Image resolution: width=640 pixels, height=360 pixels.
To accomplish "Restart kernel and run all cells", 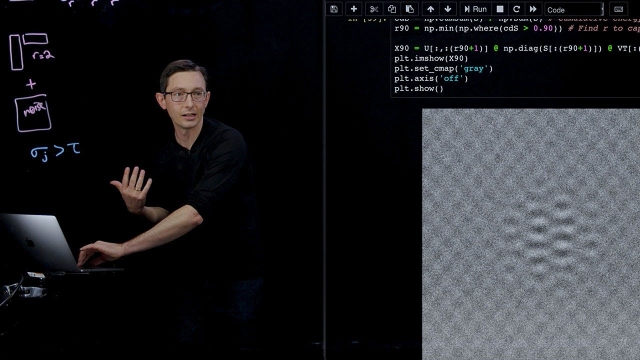I will pyautogui.click(x=533, y=9).
